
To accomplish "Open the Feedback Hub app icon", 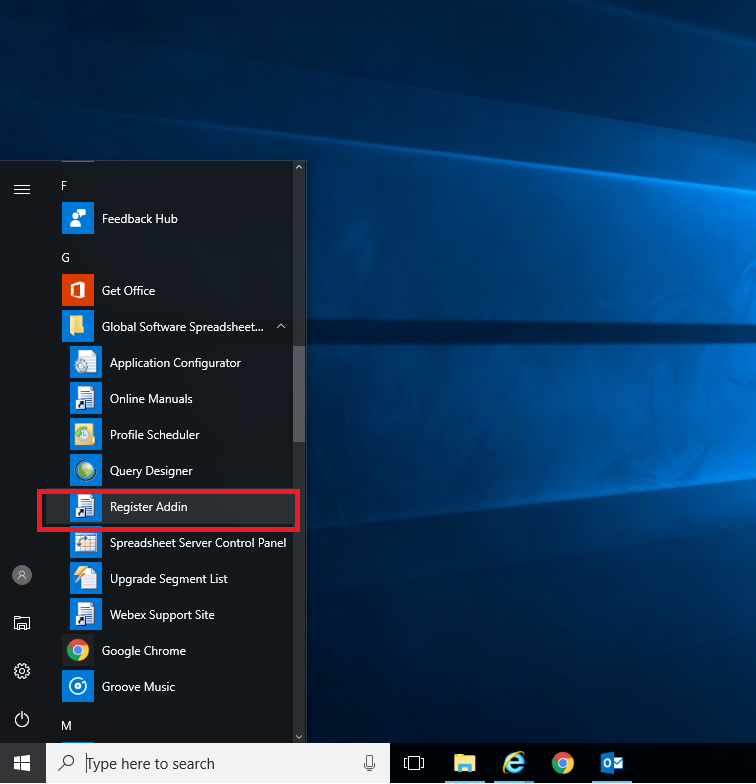I will click(x=78, y=219).
